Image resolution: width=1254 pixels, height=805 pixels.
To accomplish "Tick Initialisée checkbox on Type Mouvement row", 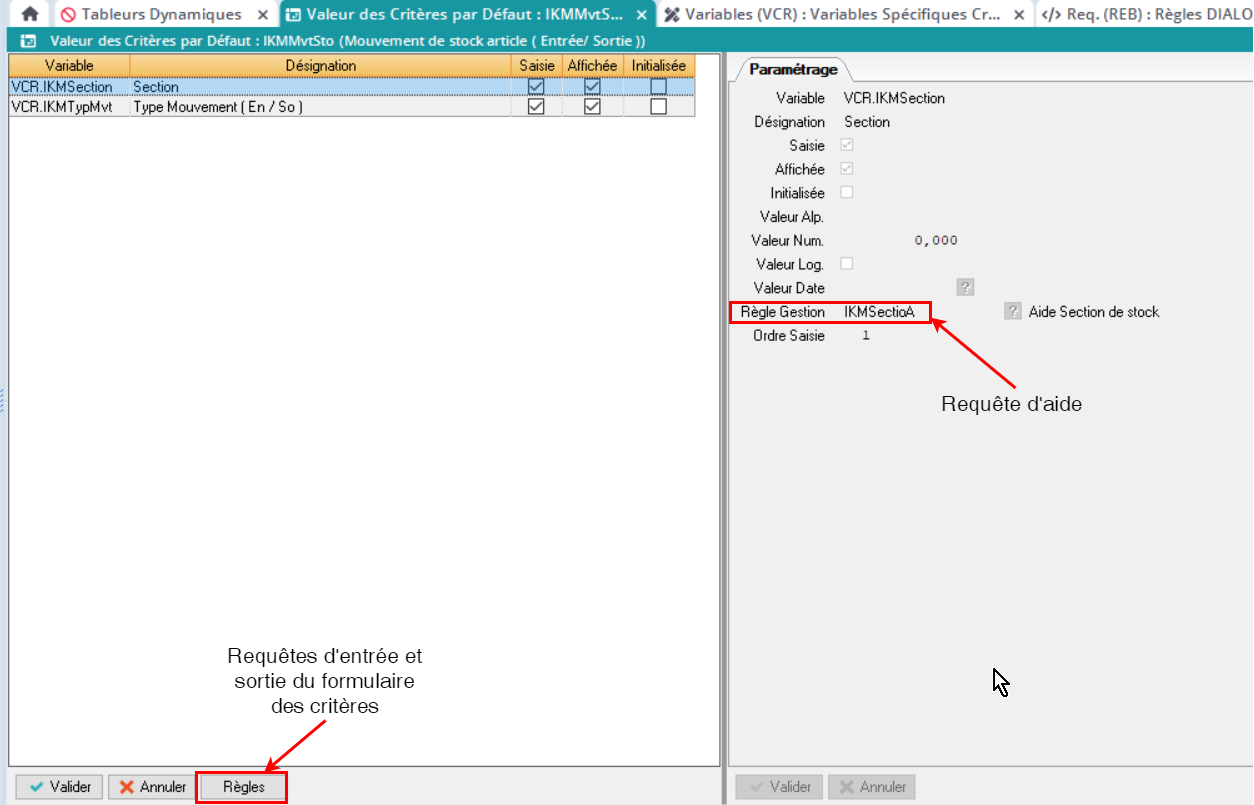I will 658,107.
